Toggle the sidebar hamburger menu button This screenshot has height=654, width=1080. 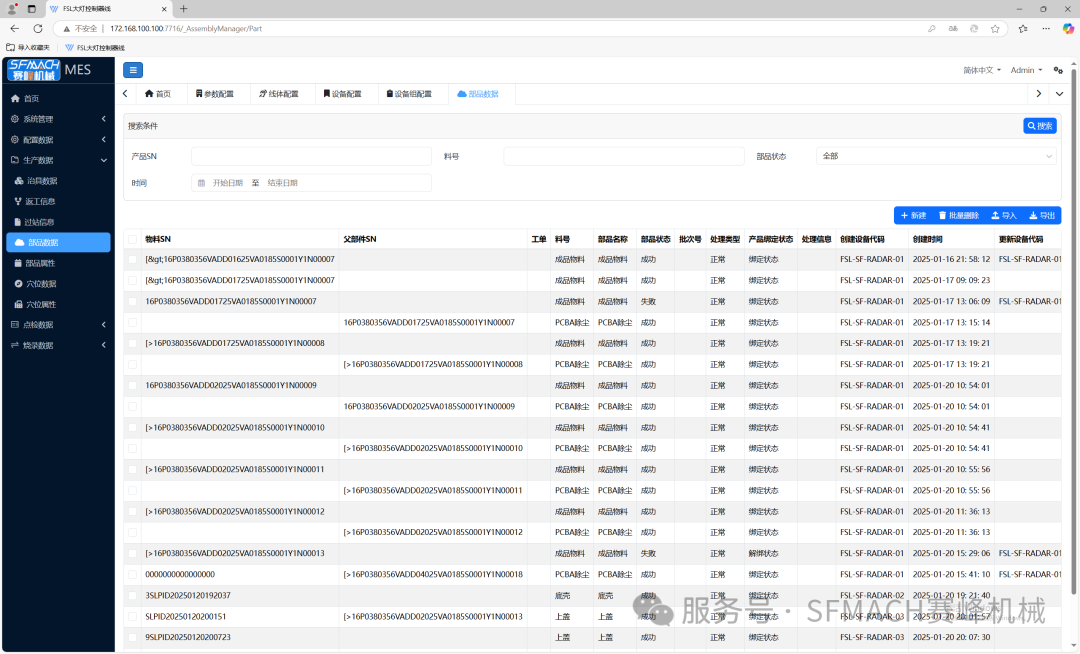(133, 70)
